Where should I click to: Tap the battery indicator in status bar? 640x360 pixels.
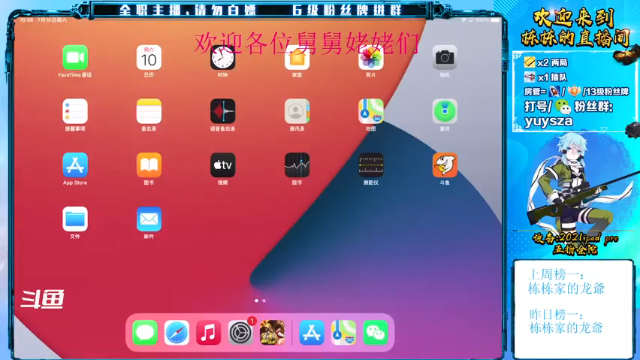(495, 20)
